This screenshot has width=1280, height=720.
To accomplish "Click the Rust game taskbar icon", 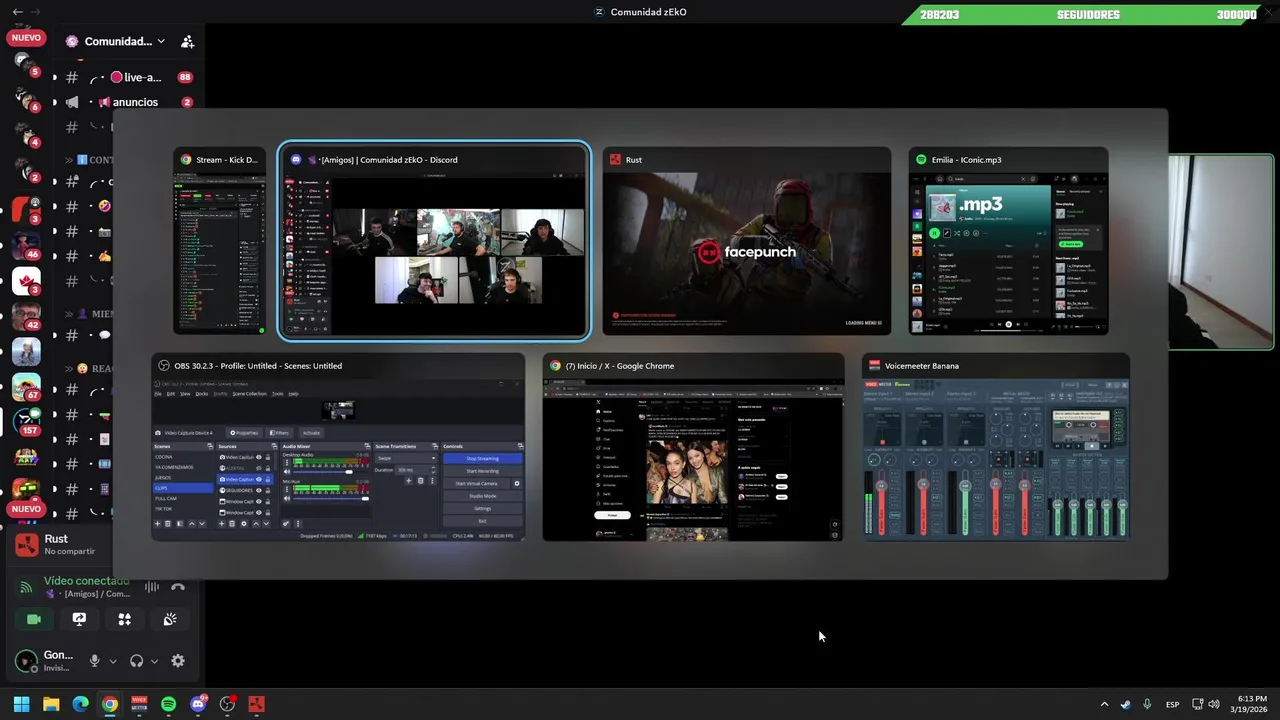I will pyautogui.click(x=257, y=704).
